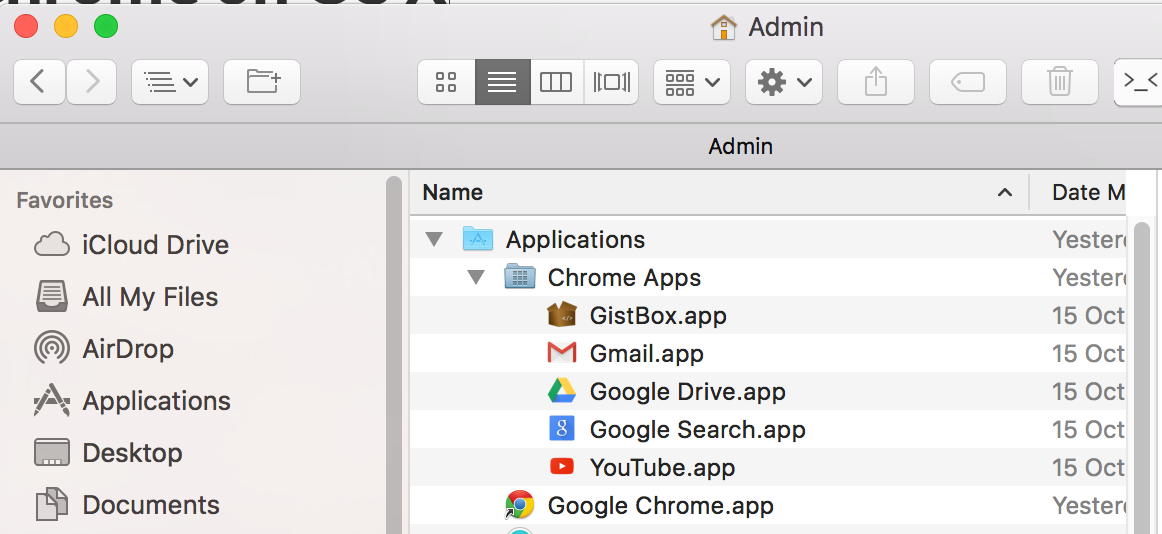Click the Share toolbar button
This screenshot has height=534, width=1162.
coord(875,81)
